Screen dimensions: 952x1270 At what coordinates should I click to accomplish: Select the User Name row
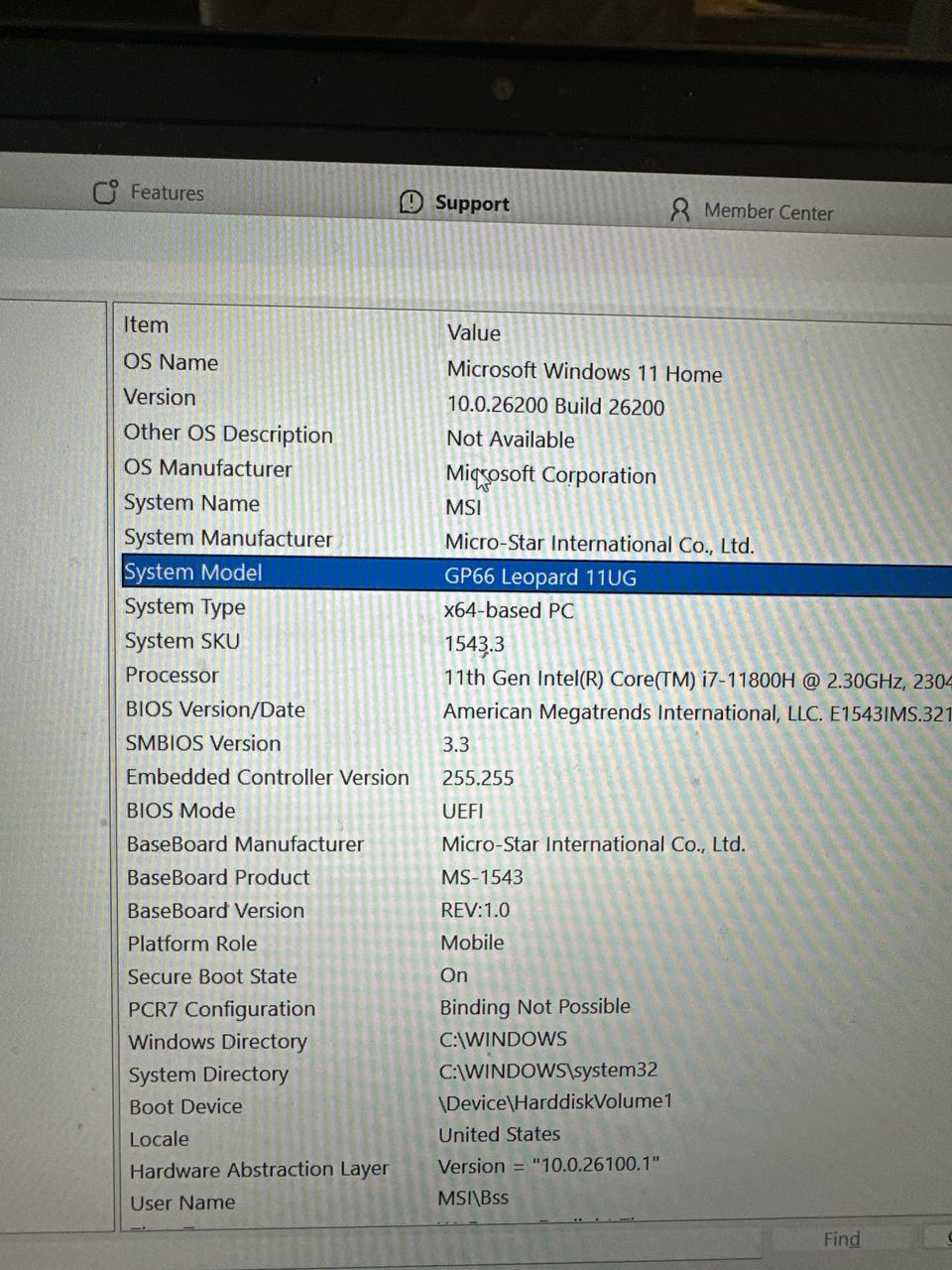[535, 1201]
